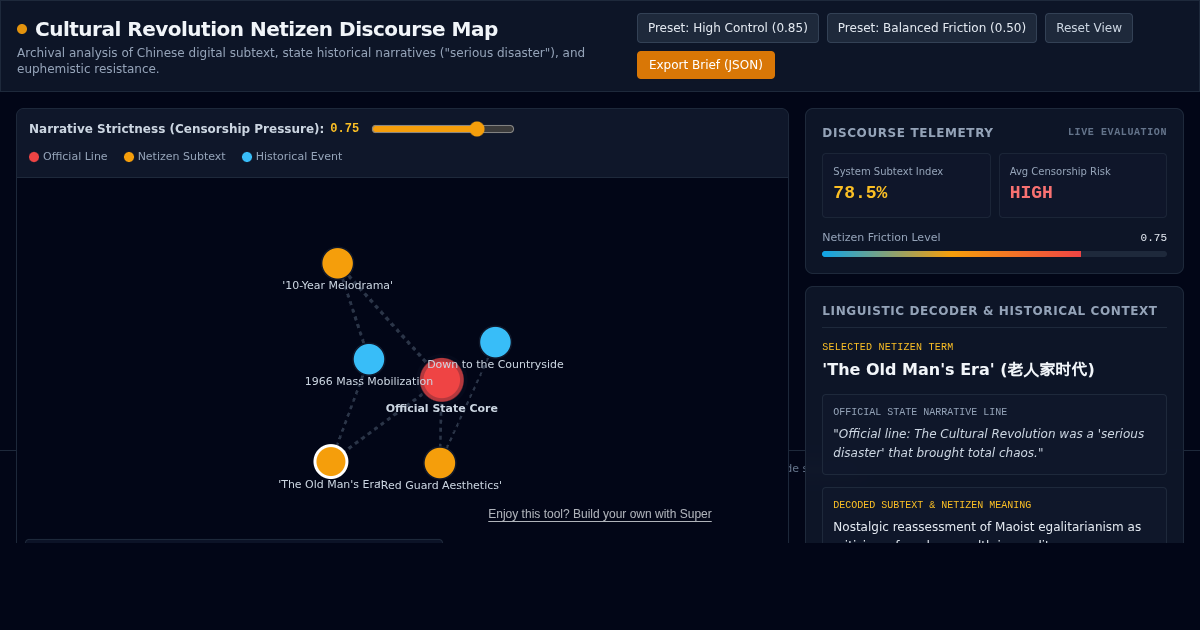Click the Linguistic Decoder & Historical Context heading
Viewport: 1200px width, 630px height.
(990, 311)
